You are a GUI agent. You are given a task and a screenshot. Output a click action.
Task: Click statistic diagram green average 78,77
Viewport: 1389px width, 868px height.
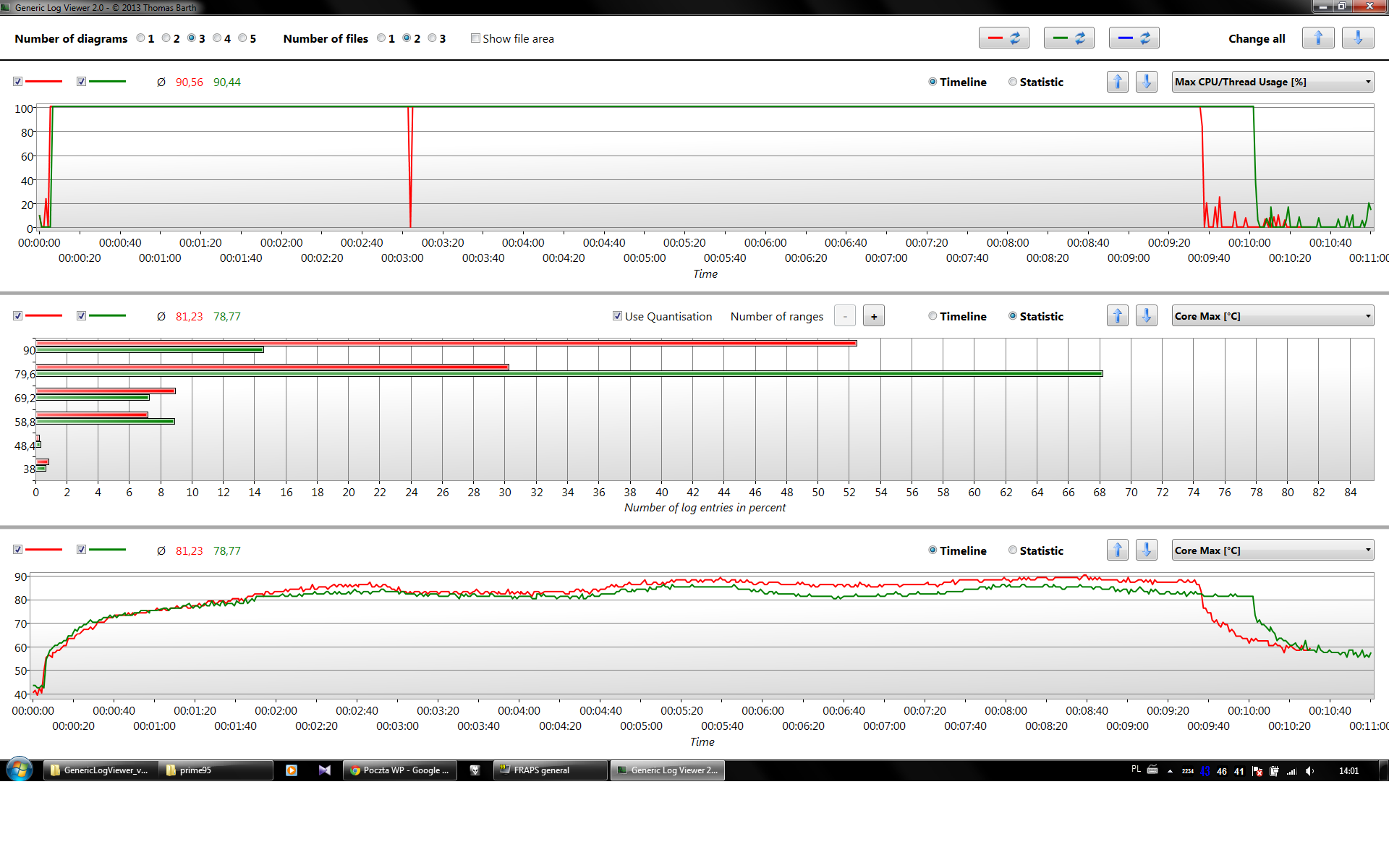226,317
